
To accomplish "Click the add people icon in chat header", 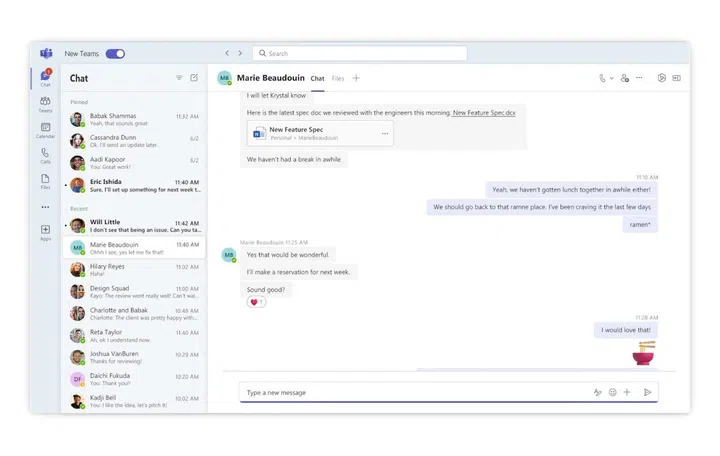I will tap(625, 78).
